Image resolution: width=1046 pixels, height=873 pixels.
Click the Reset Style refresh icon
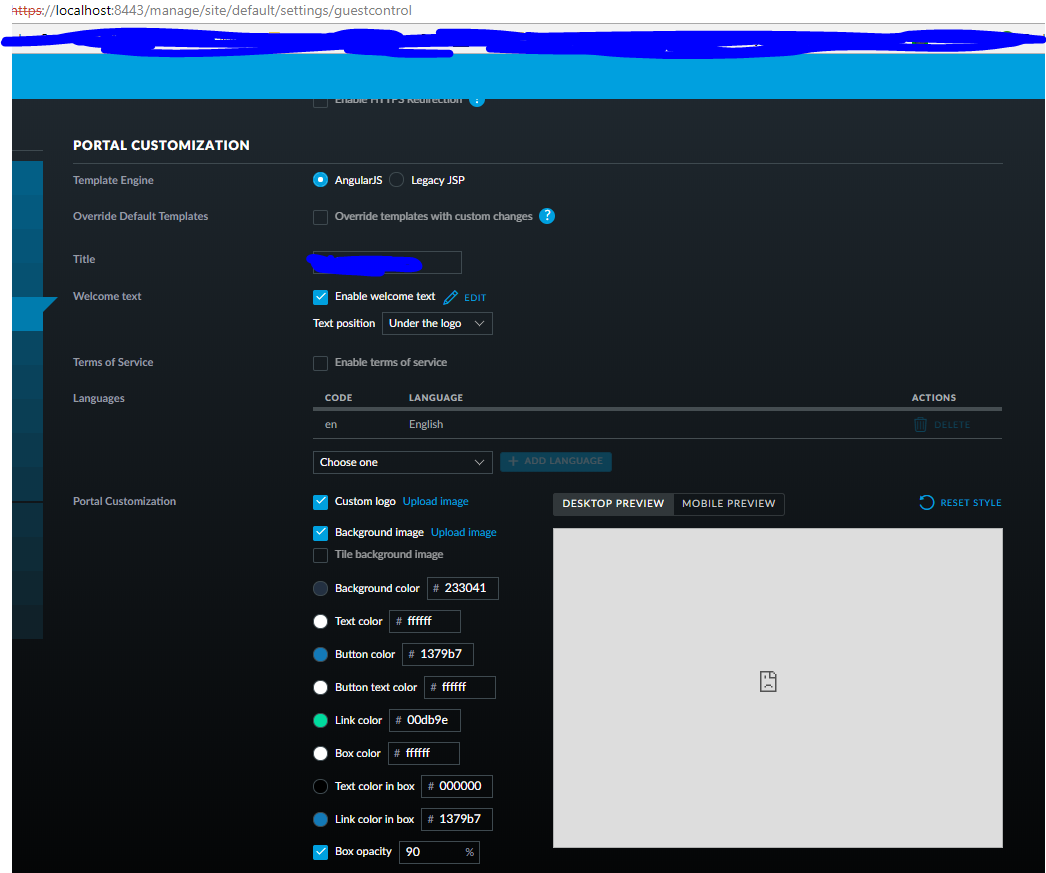click(927, 503)
